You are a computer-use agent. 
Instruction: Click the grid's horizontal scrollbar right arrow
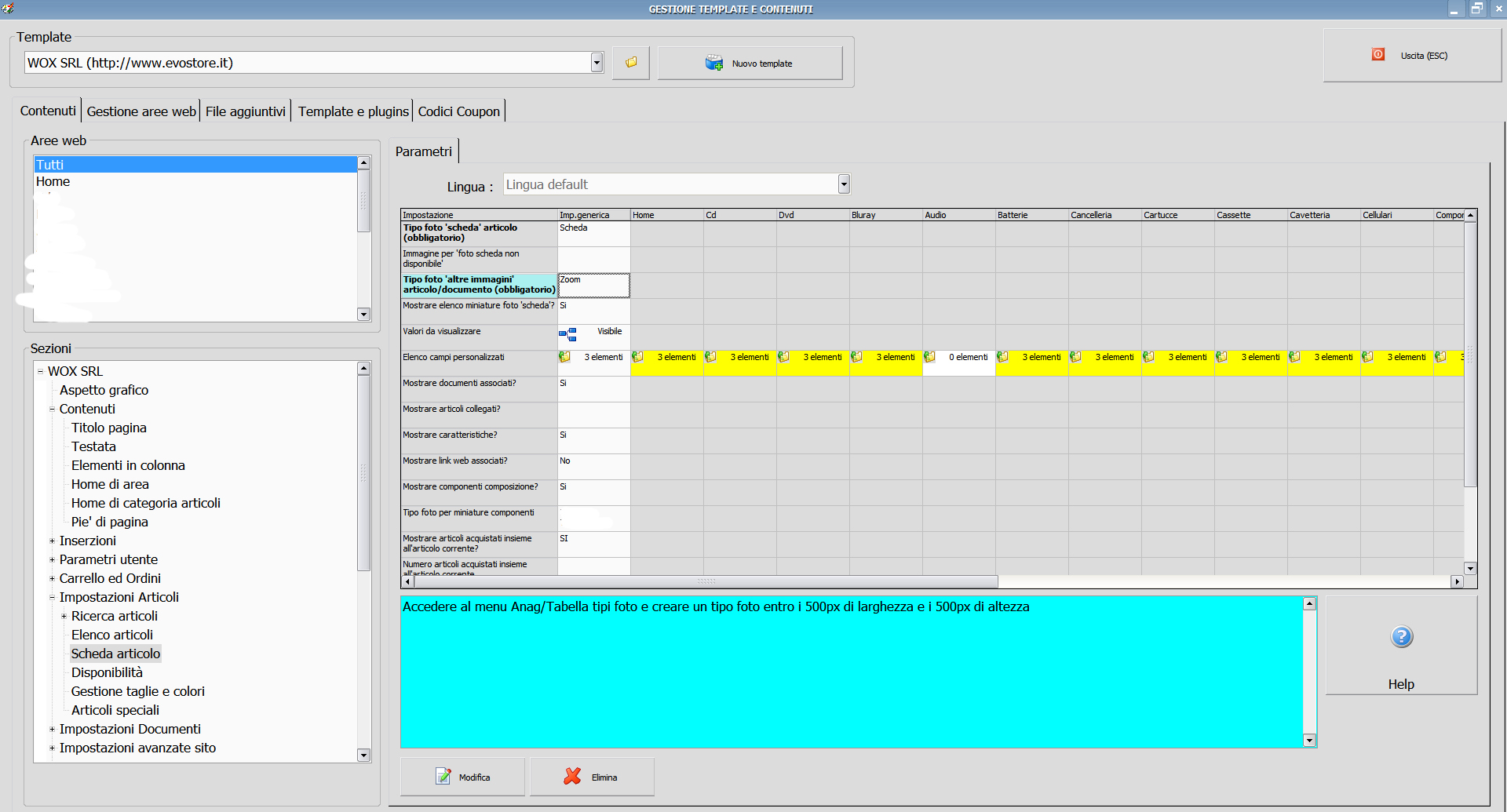pyautogui.click(x=1457, y=582)
